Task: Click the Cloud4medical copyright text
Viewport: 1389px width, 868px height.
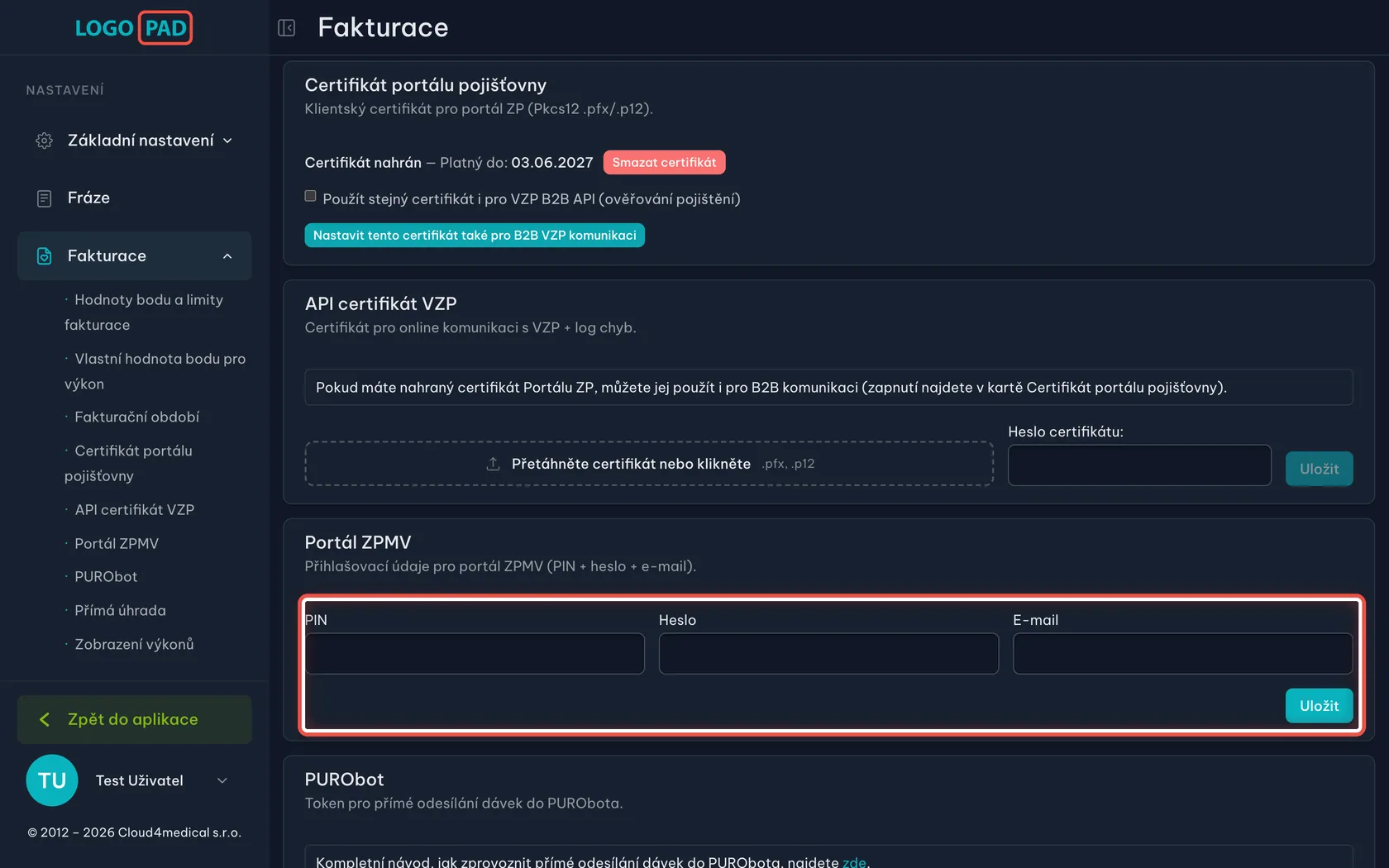Action: [135, 832]
